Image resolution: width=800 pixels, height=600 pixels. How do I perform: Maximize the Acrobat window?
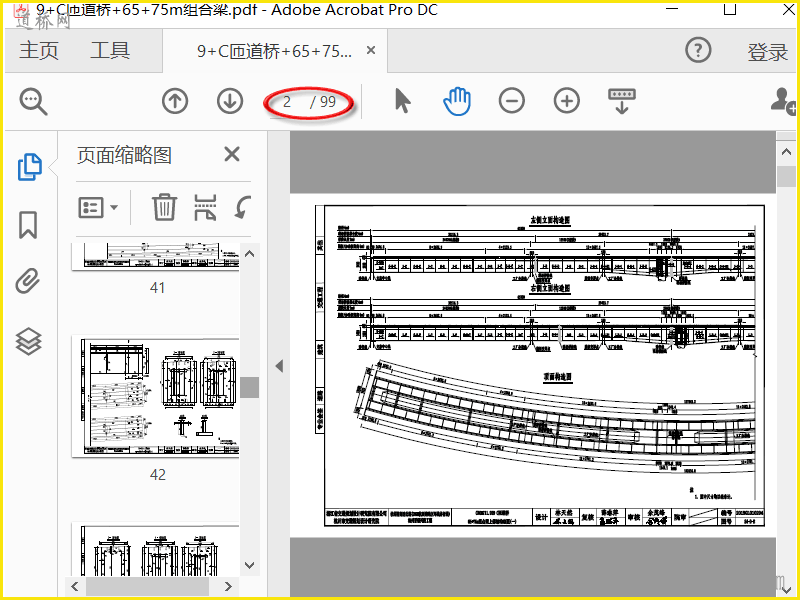730,9
